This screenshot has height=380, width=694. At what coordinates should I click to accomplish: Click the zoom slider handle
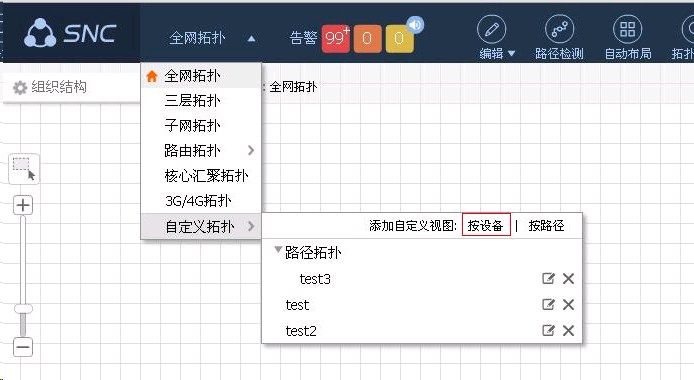coord(23,308)
